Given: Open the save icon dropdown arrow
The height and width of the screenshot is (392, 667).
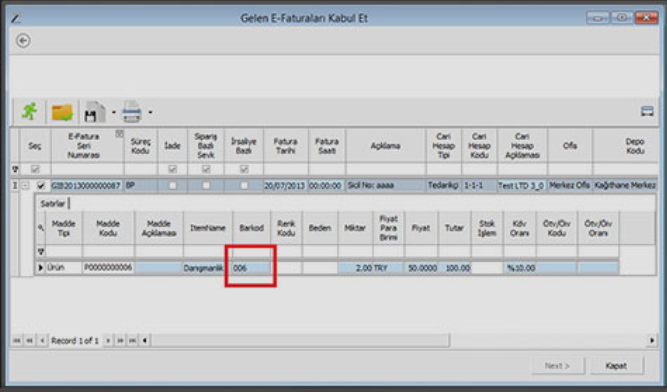Looking at the screenshot, I should (x=114, y=113).
